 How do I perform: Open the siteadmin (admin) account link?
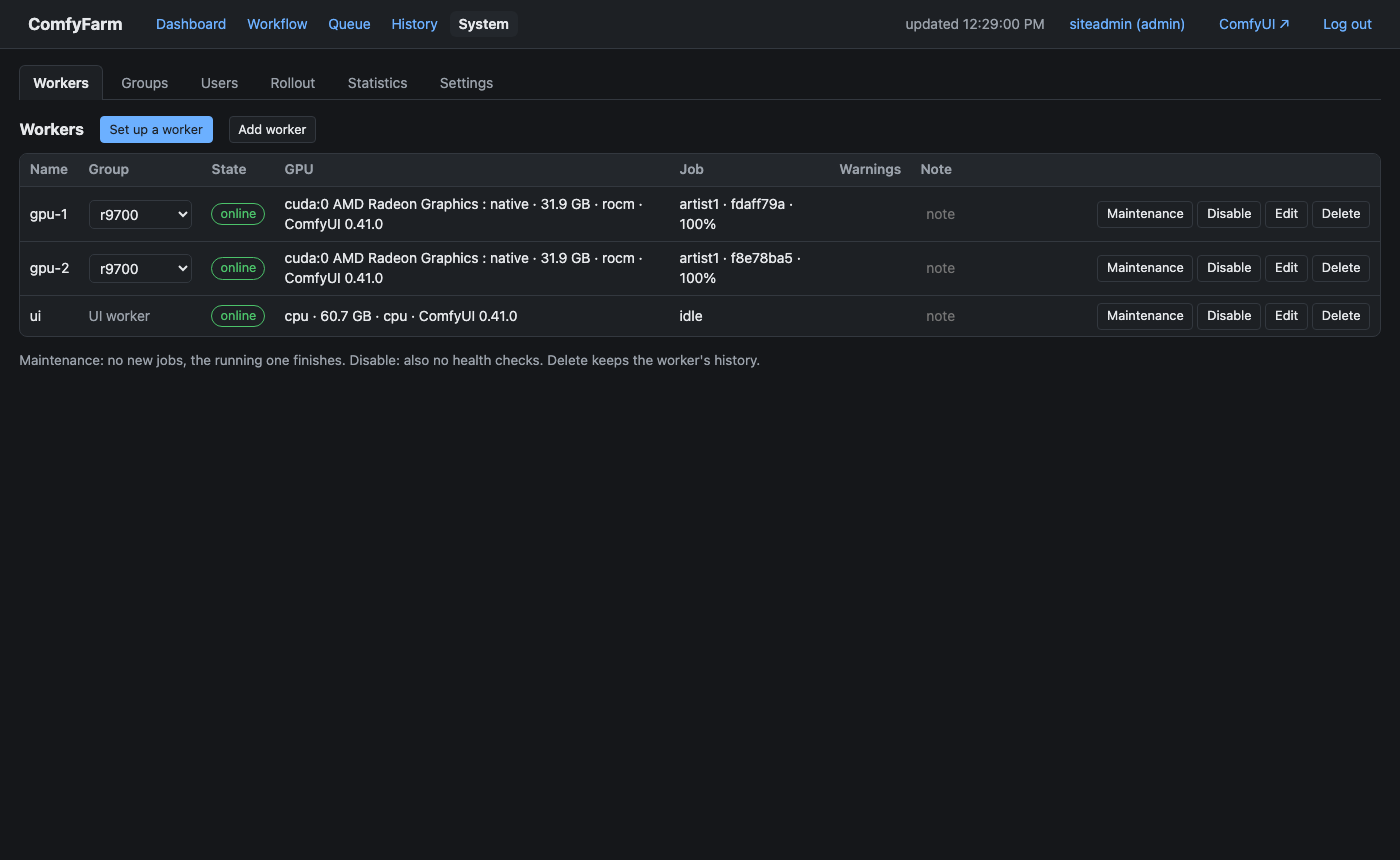(1127, 24)
